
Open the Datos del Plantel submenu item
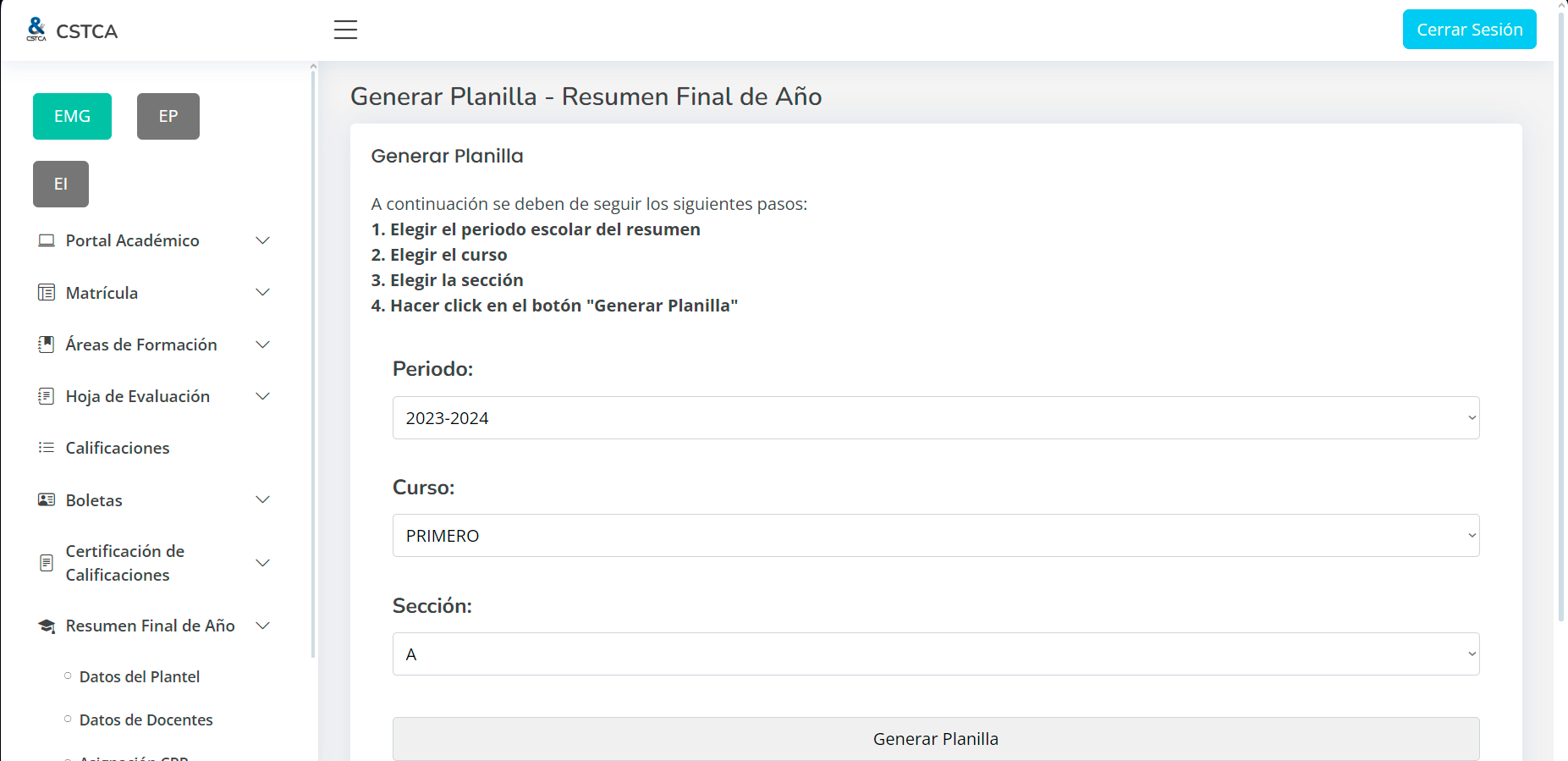pyautogui.click(x=140, y=676)
